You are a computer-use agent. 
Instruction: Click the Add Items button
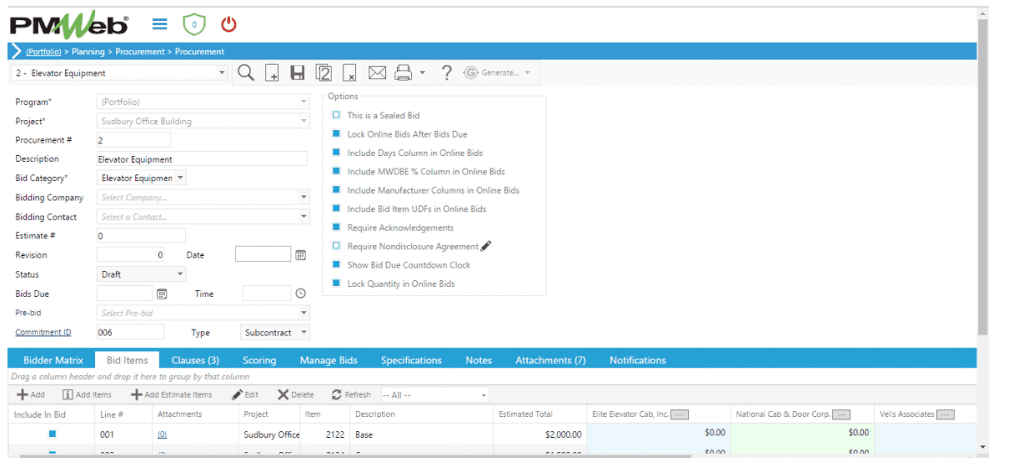(x=88, y=395)
